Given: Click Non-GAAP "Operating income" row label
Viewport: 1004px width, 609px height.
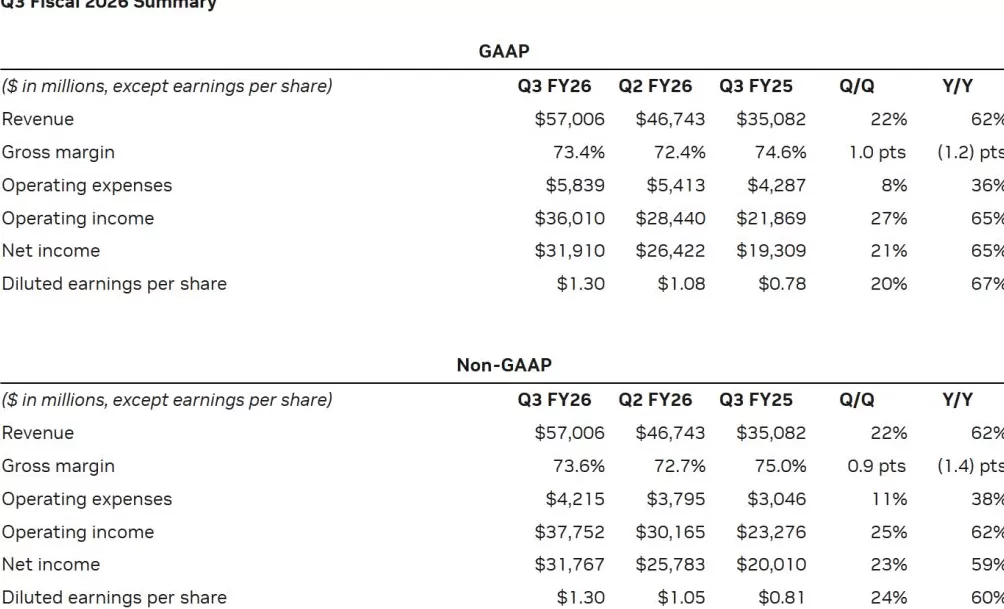Looking at the screenshot, I should (78, 532).
